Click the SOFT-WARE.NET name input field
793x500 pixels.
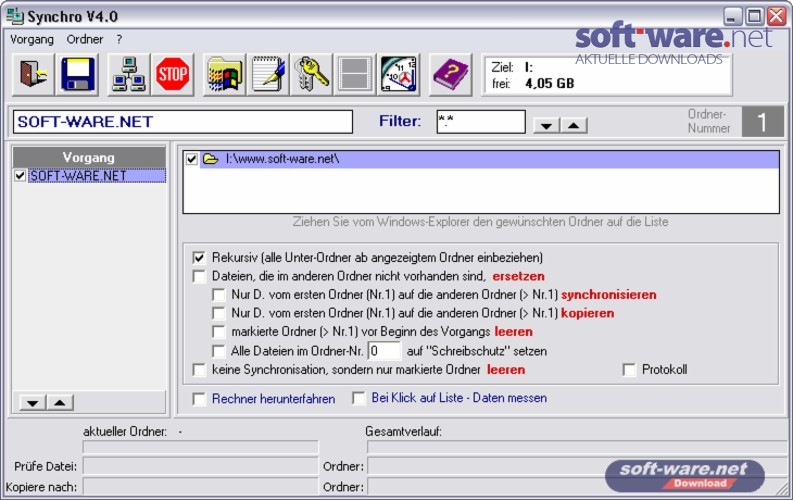point(183,122)
